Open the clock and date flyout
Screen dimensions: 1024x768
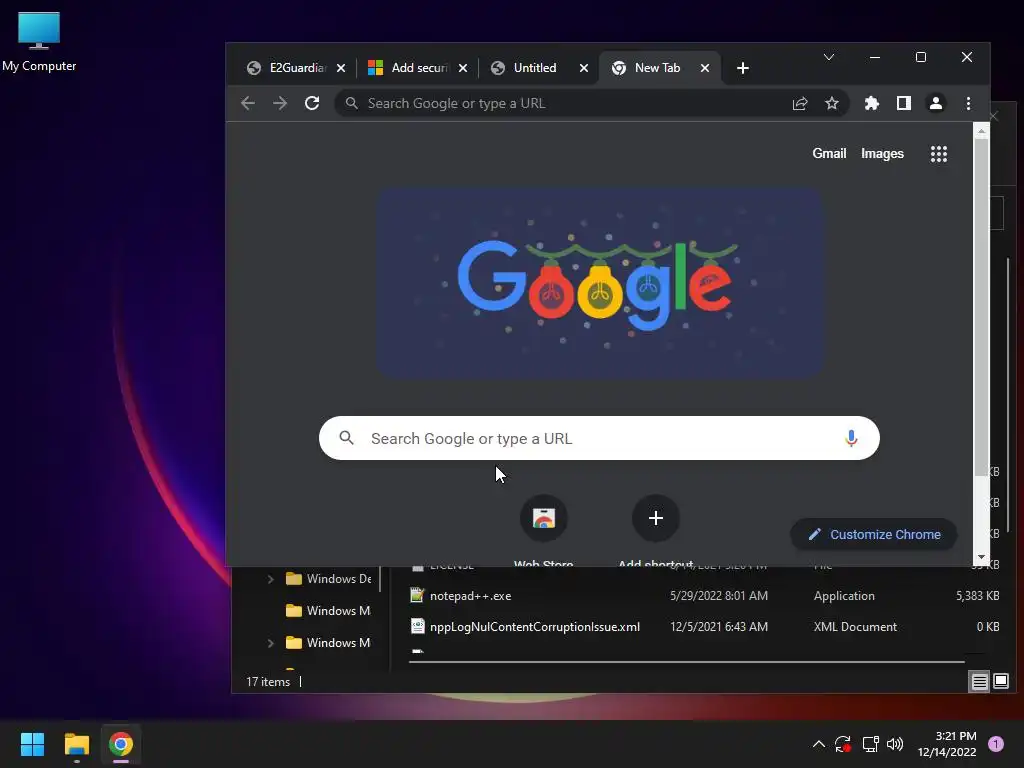tap(946, 744)
